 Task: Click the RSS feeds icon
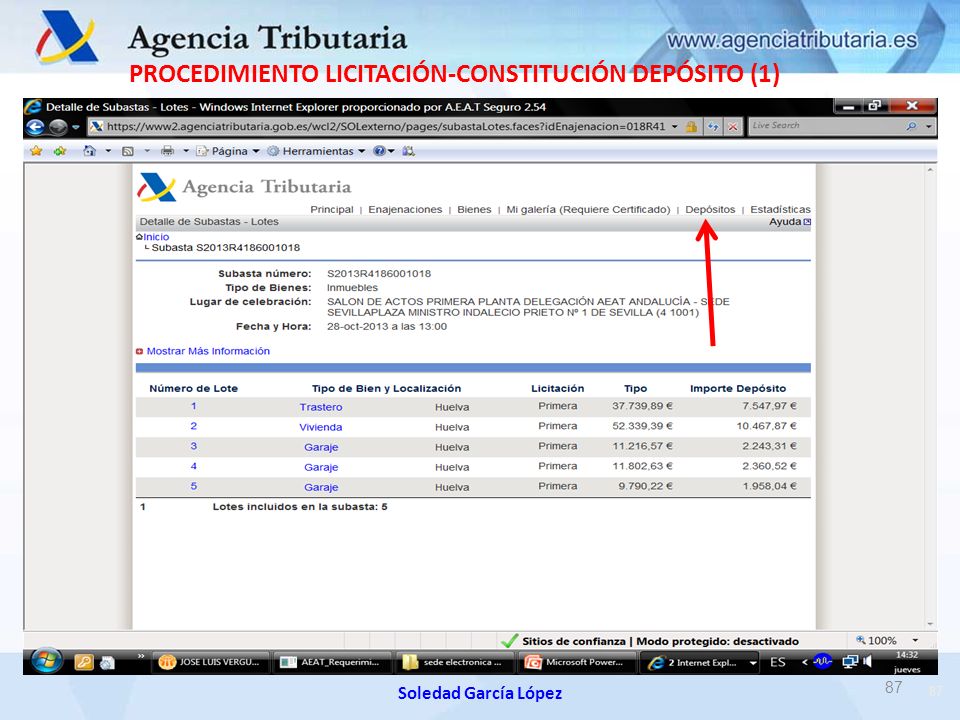coord(127,151)
